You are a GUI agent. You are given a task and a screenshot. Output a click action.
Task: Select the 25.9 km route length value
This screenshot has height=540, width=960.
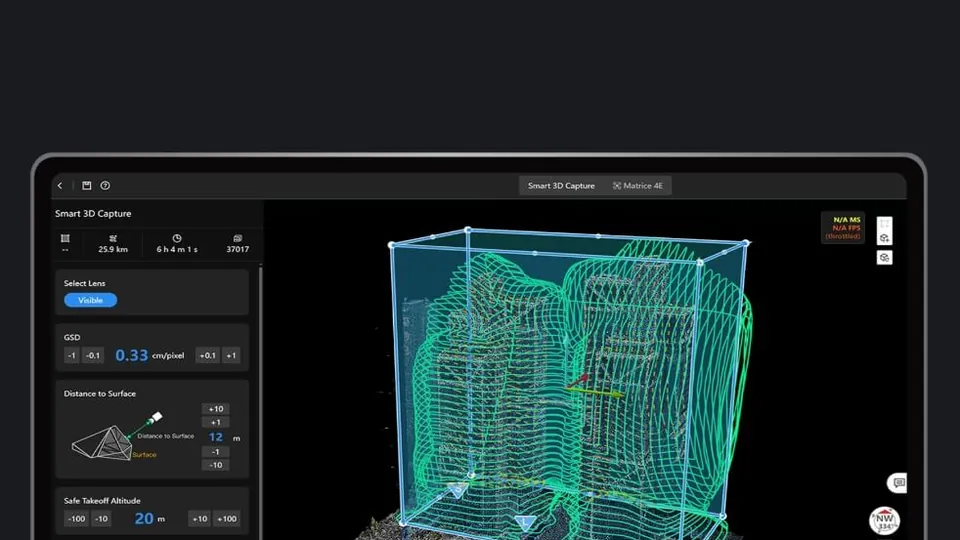click(x=113, y=249)
